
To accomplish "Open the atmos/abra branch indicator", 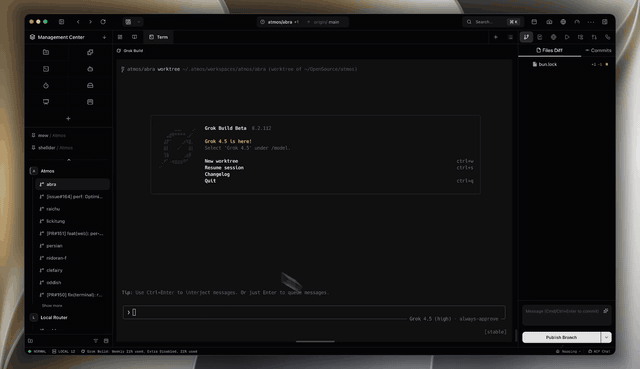I will [280, 22].
